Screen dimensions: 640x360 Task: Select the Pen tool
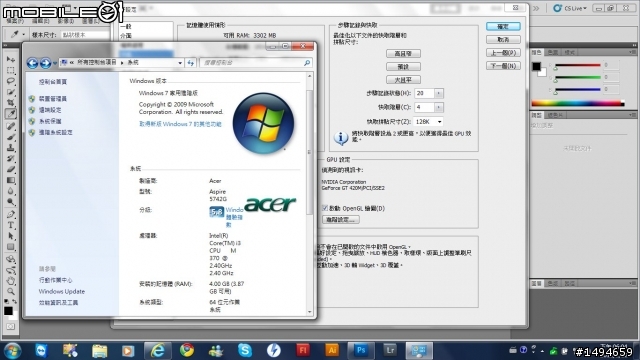click(x=11, y=214)
